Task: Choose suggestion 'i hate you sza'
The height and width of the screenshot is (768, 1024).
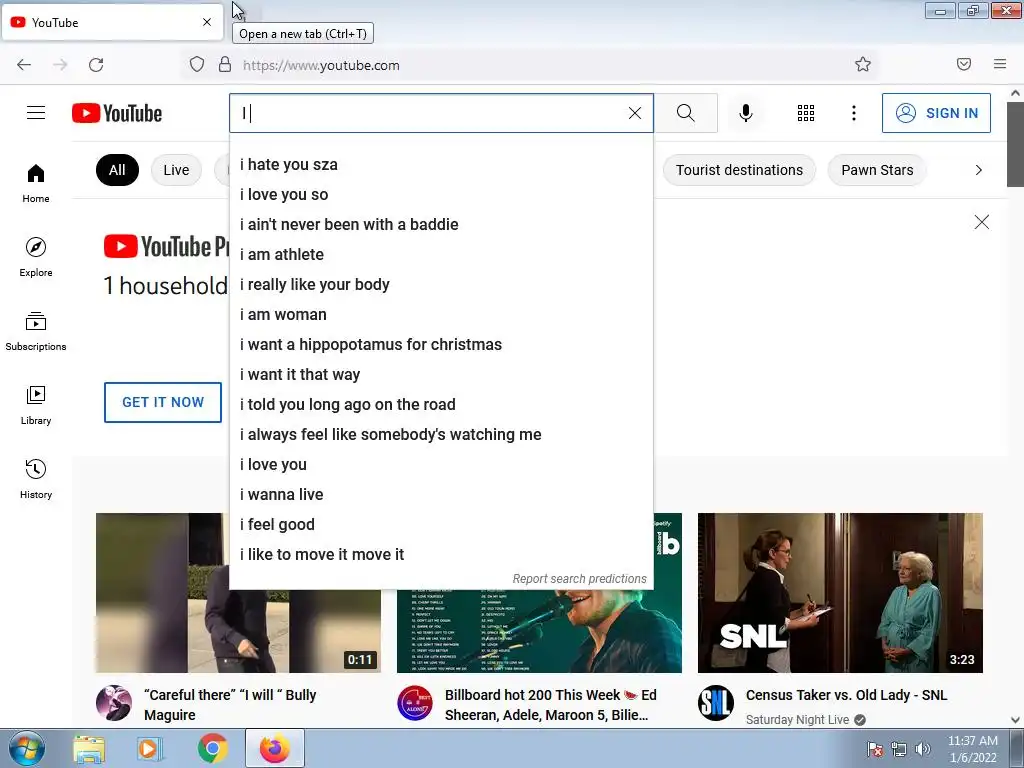Action: point(441,165)
